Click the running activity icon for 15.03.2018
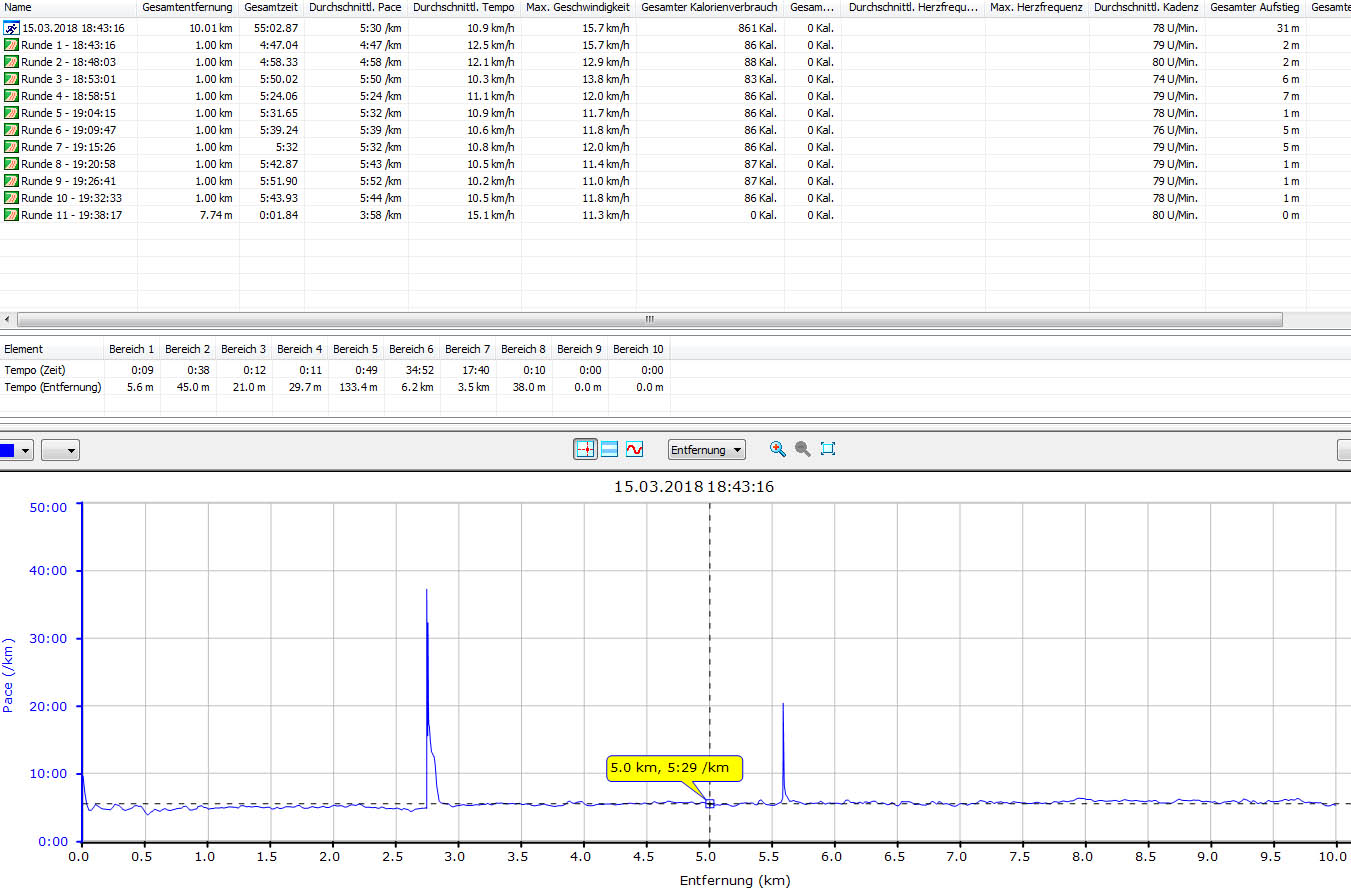 (x=11, y=28)
